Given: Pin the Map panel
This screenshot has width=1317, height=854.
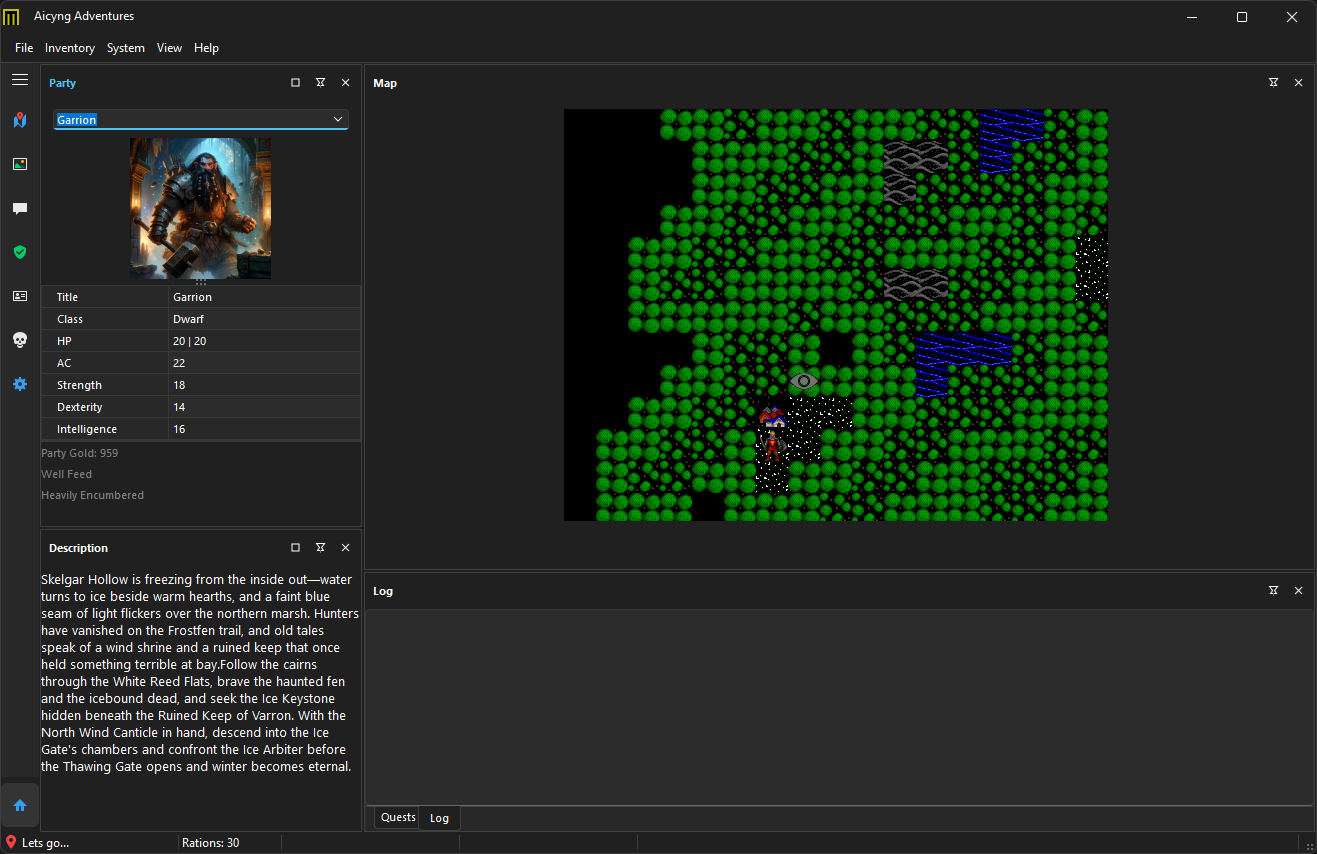Looking at the screenshot, I should [x=1273, y=82].
